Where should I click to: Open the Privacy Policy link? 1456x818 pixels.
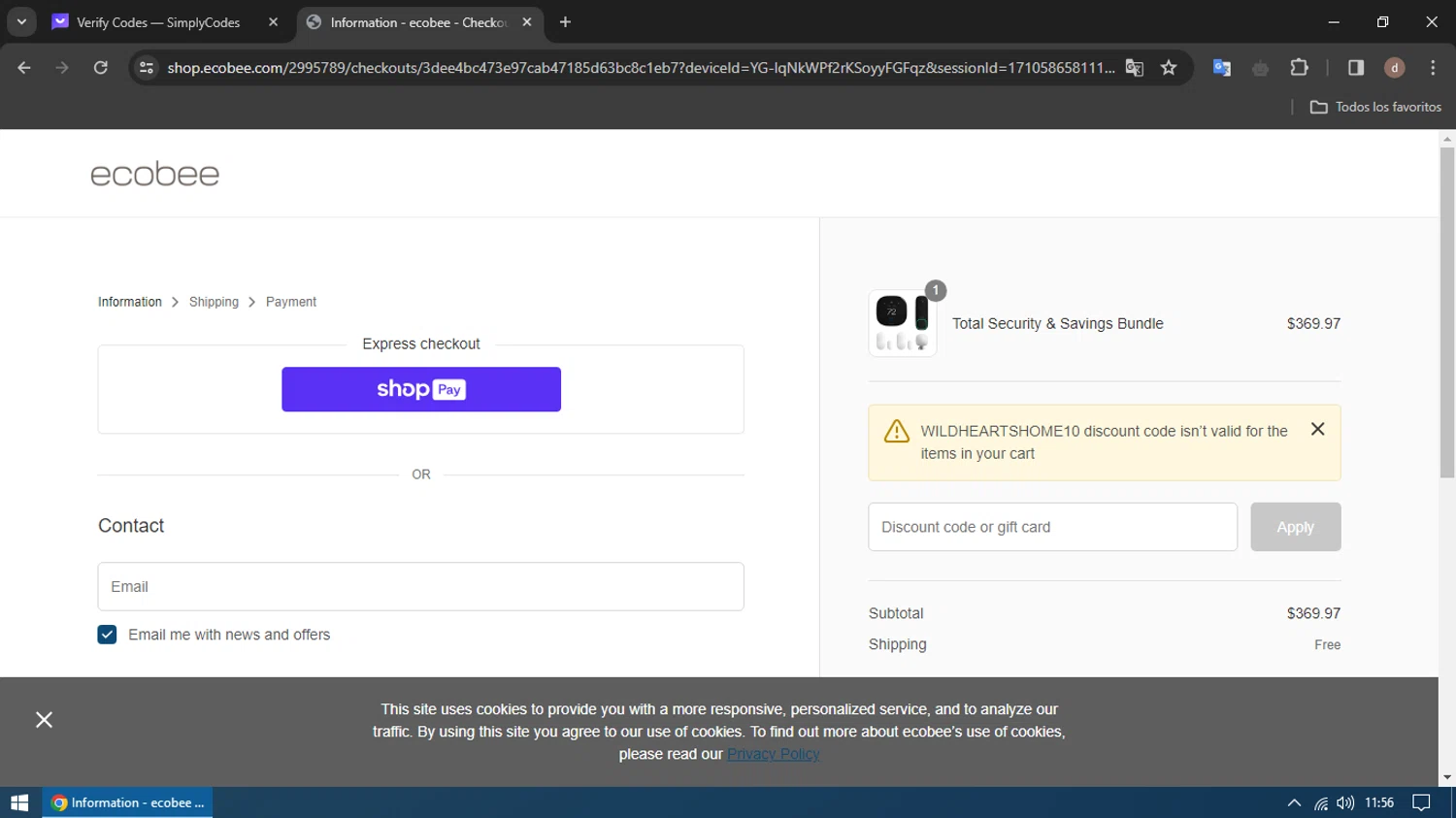774,754
